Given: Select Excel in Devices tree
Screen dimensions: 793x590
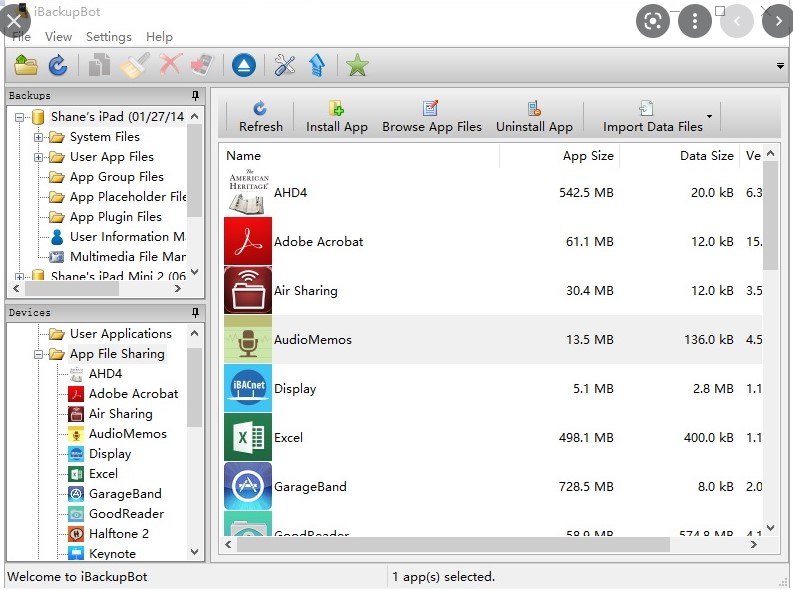Looking at the screenshot, I should click(x=103, y=474).
